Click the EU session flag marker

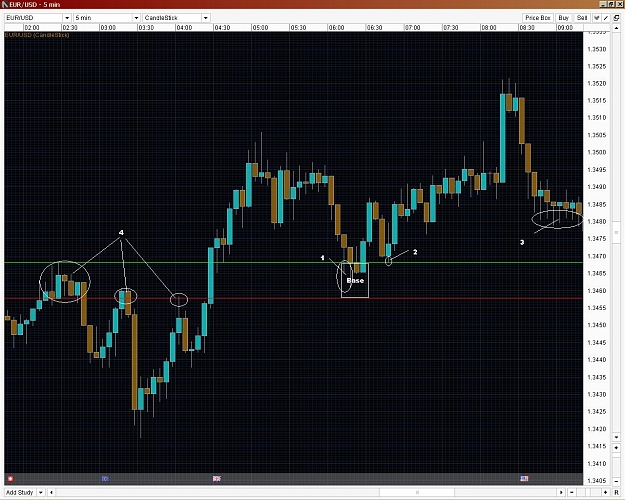(x=105, y=478)
